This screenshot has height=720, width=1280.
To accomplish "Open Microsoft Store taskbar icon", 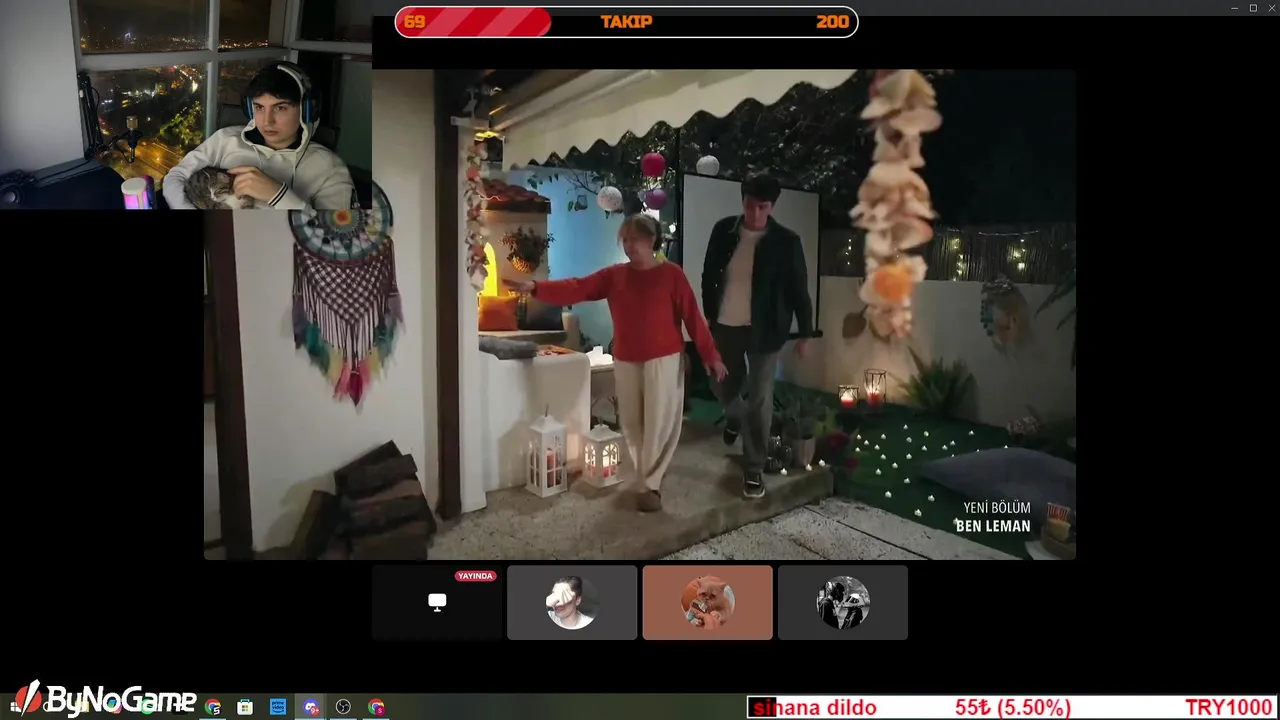I will (x=245, y=707).
